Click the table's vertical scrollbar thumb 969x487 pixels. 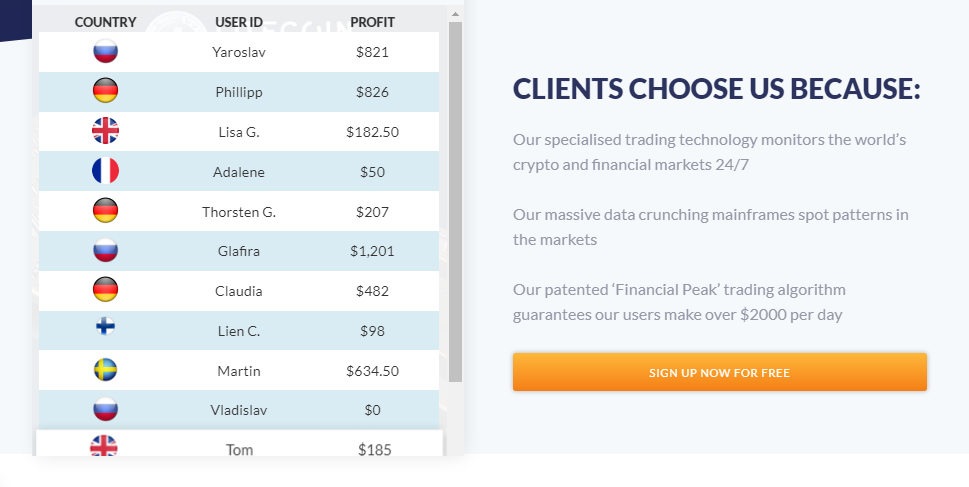click(455, 200)
